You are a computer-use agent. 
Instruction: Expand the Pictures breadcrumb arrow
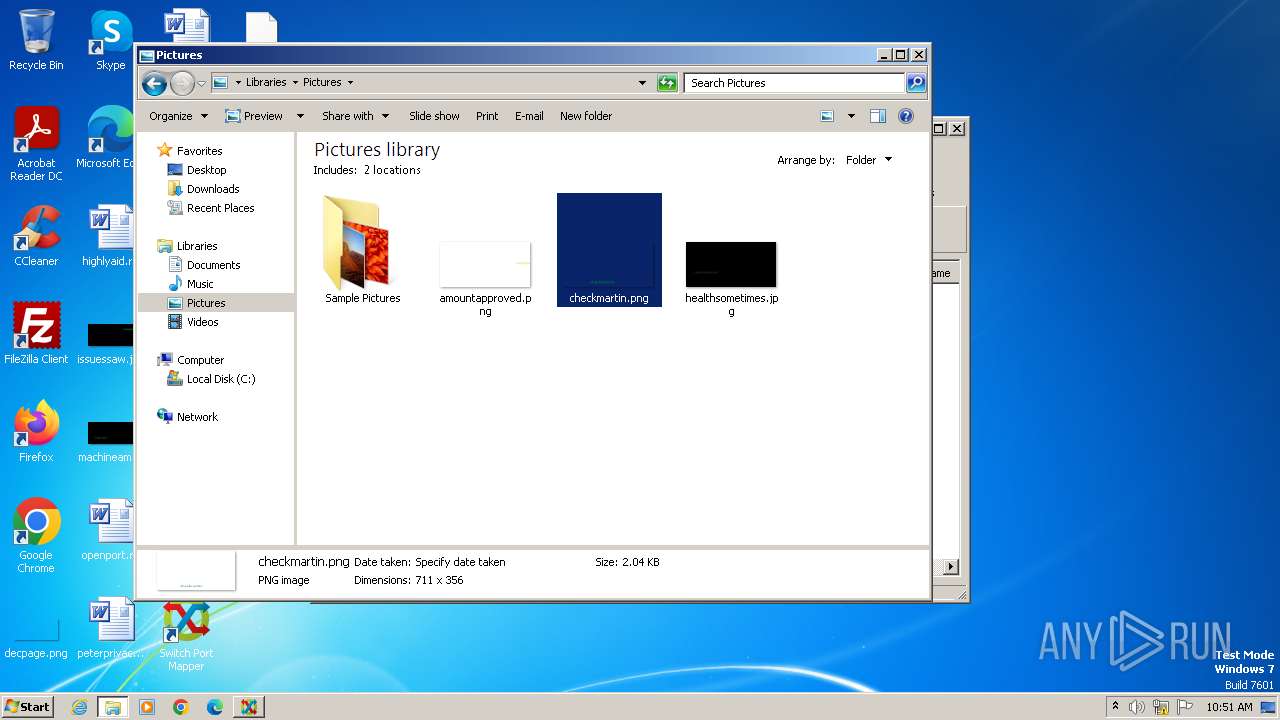(x=350, y=83)
